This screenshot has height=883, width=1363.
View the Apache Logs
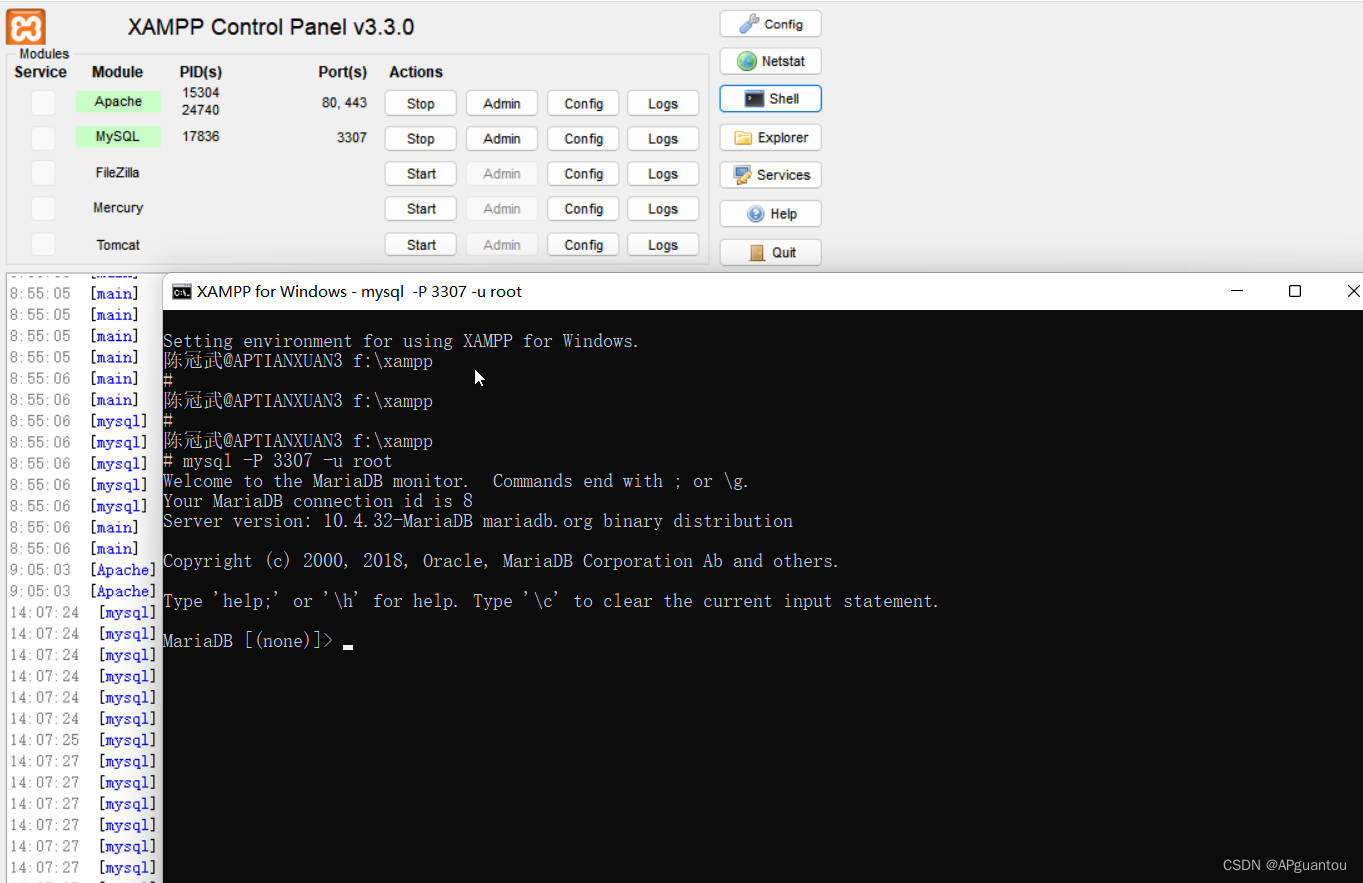(x=662, y=103)
